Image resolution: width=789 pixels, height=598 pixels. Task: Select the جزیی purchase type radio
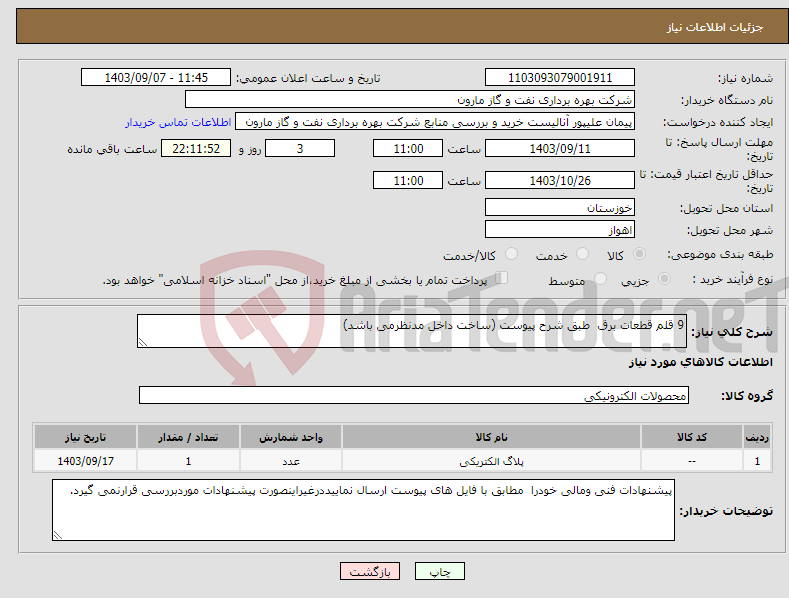pyautogui.click(x=664, y=279)
